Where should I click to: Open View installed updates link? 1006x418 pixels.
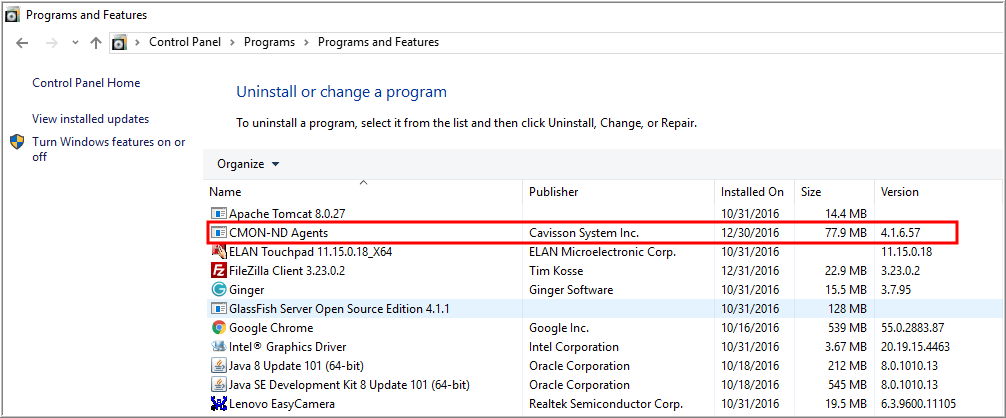(x=90, y=119)
